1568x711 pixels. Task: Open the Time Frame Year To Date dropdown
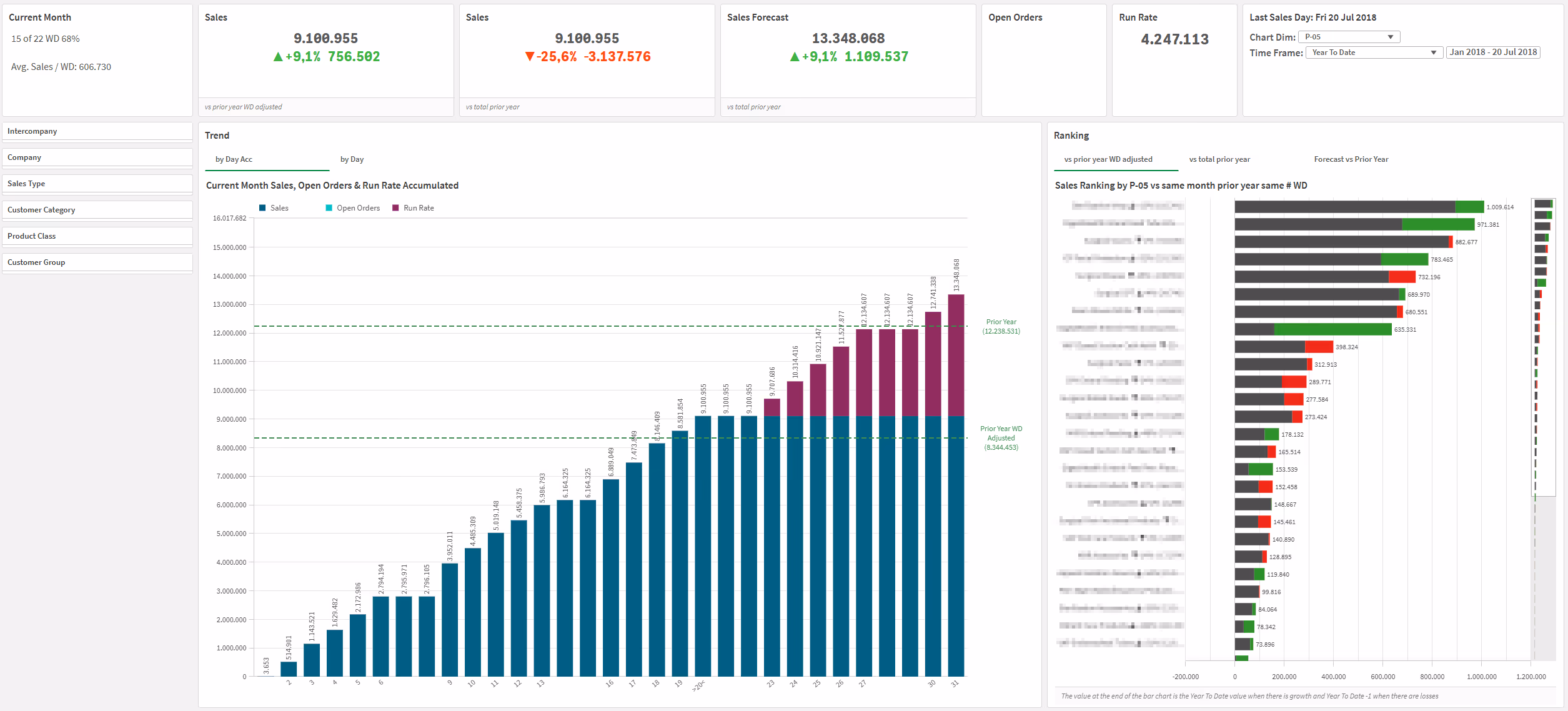coord(1374,52)
